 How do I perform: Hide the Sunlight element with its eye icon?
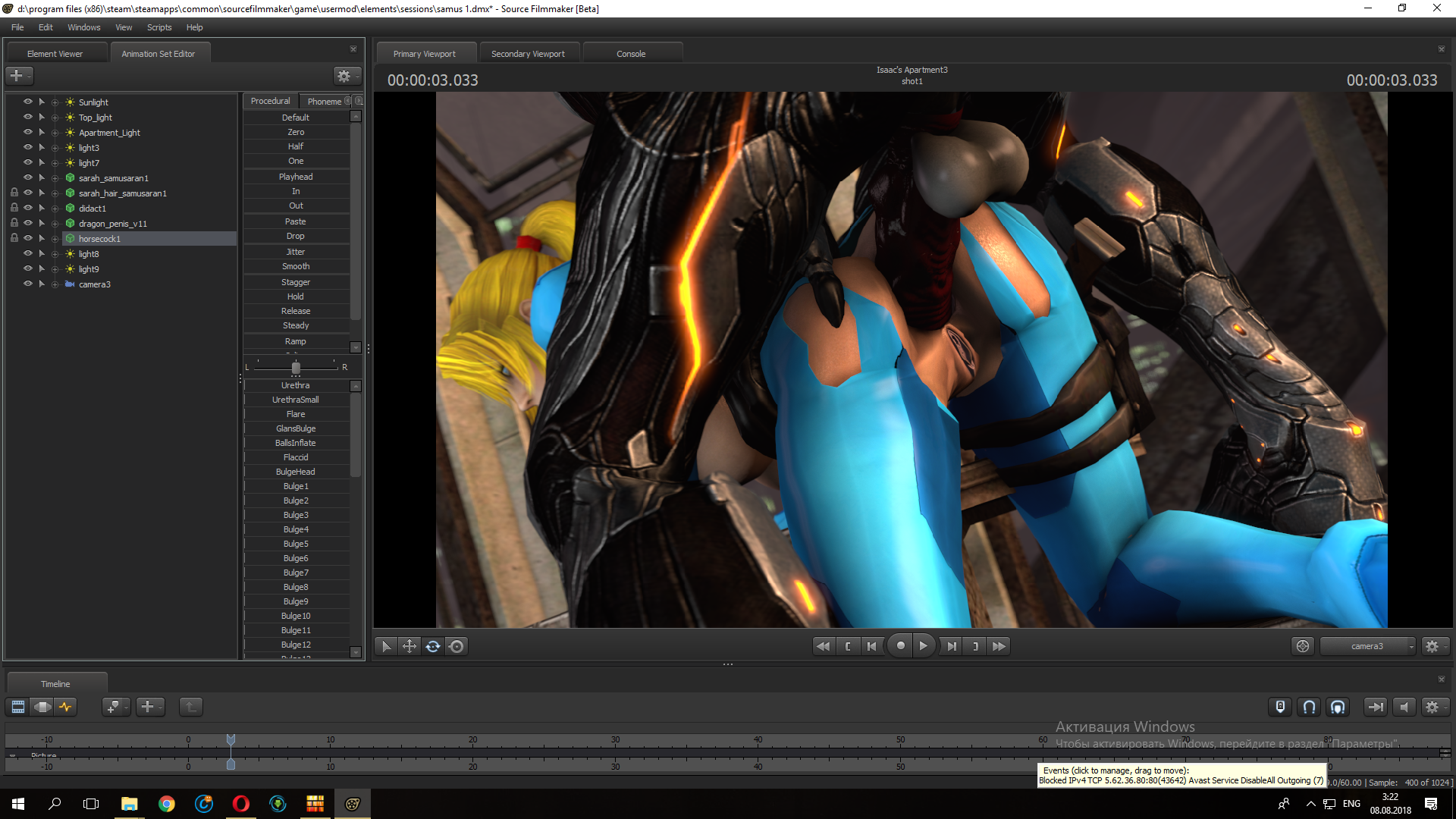[28, 102]
